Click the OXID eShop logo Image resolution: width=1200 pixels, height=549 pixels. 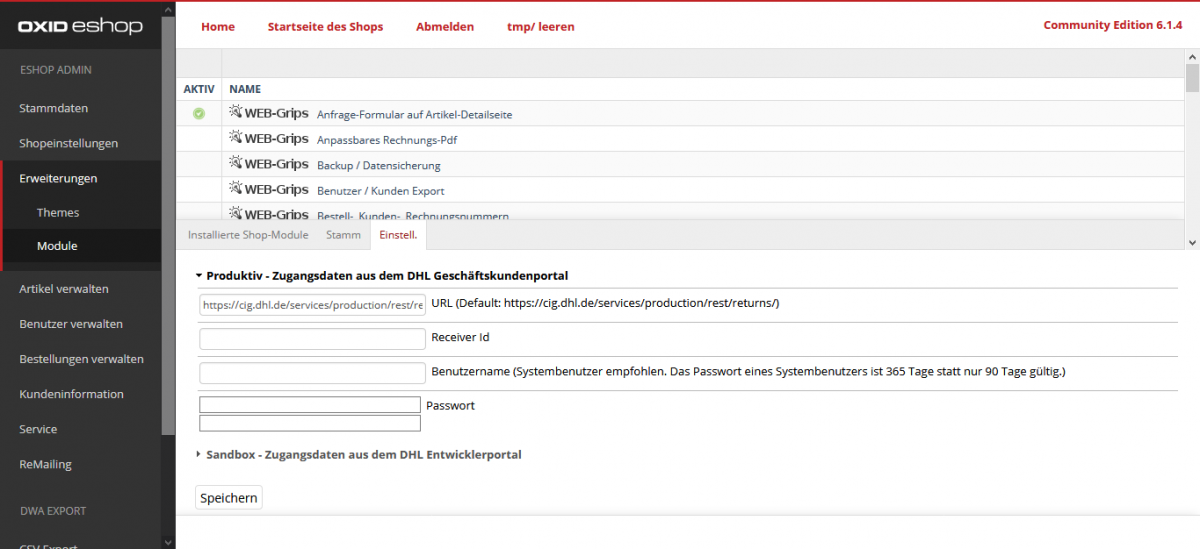coord(80,27)
